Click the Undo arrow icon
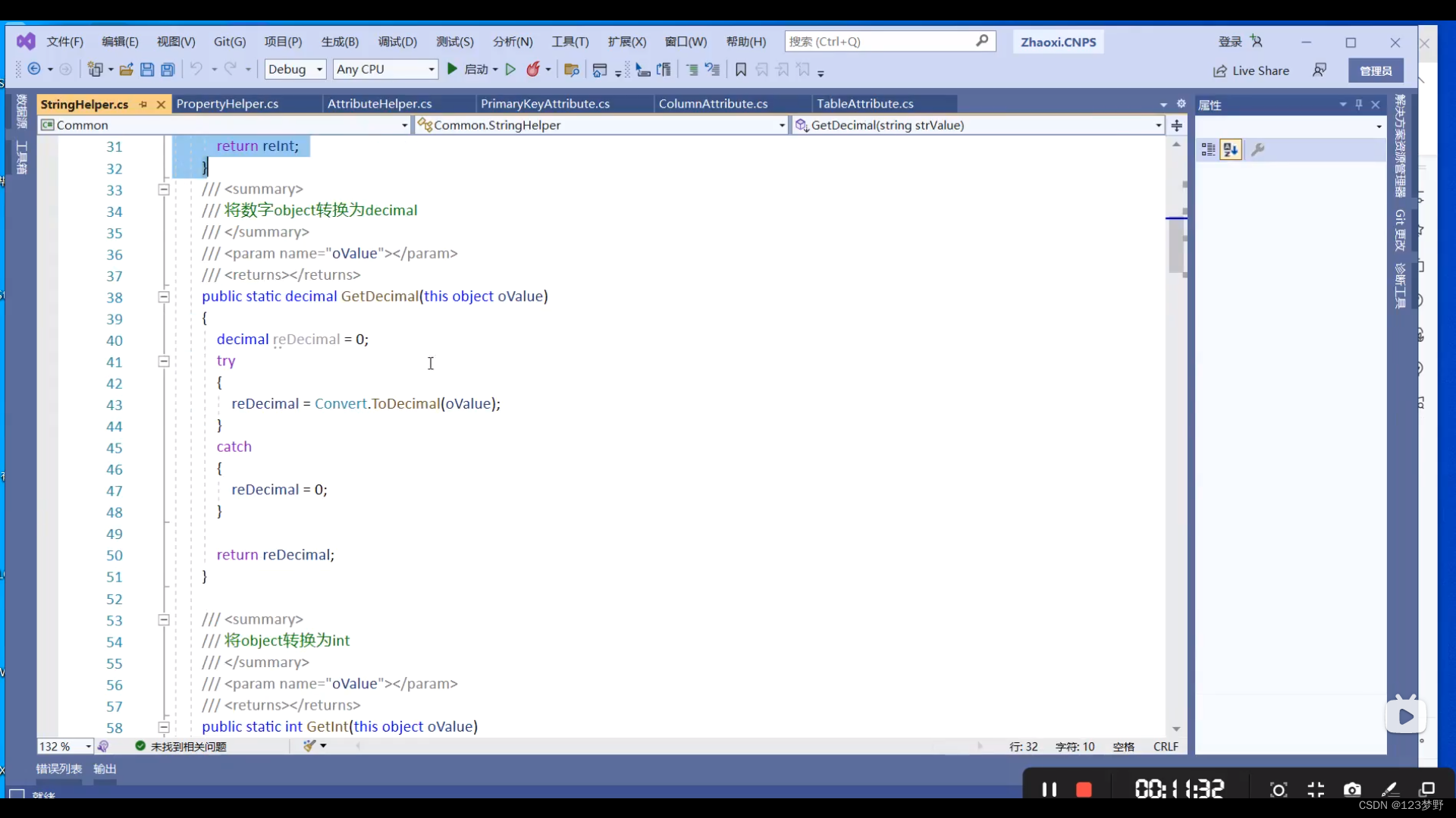 click(196, 69)
